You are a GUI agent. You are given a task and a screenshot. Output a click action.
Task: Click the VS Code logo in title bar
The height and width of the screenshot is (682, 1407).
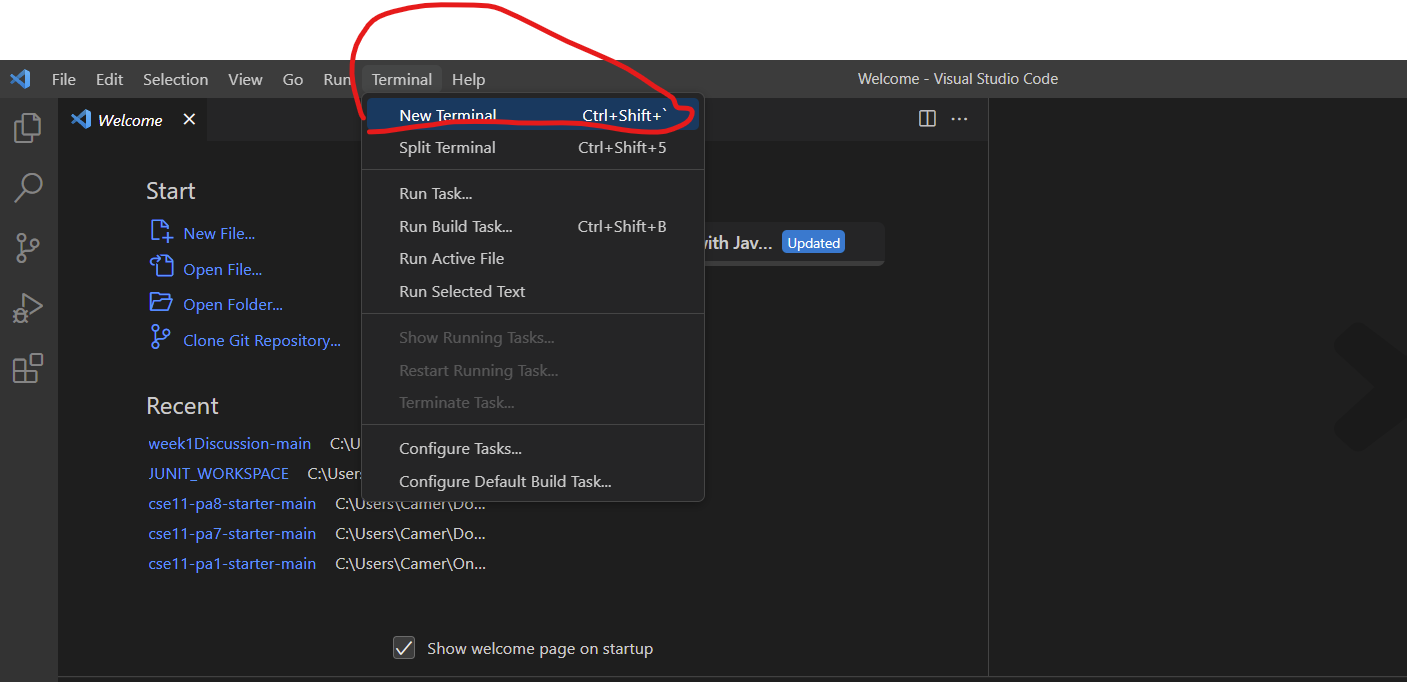[x=20, y=79]
